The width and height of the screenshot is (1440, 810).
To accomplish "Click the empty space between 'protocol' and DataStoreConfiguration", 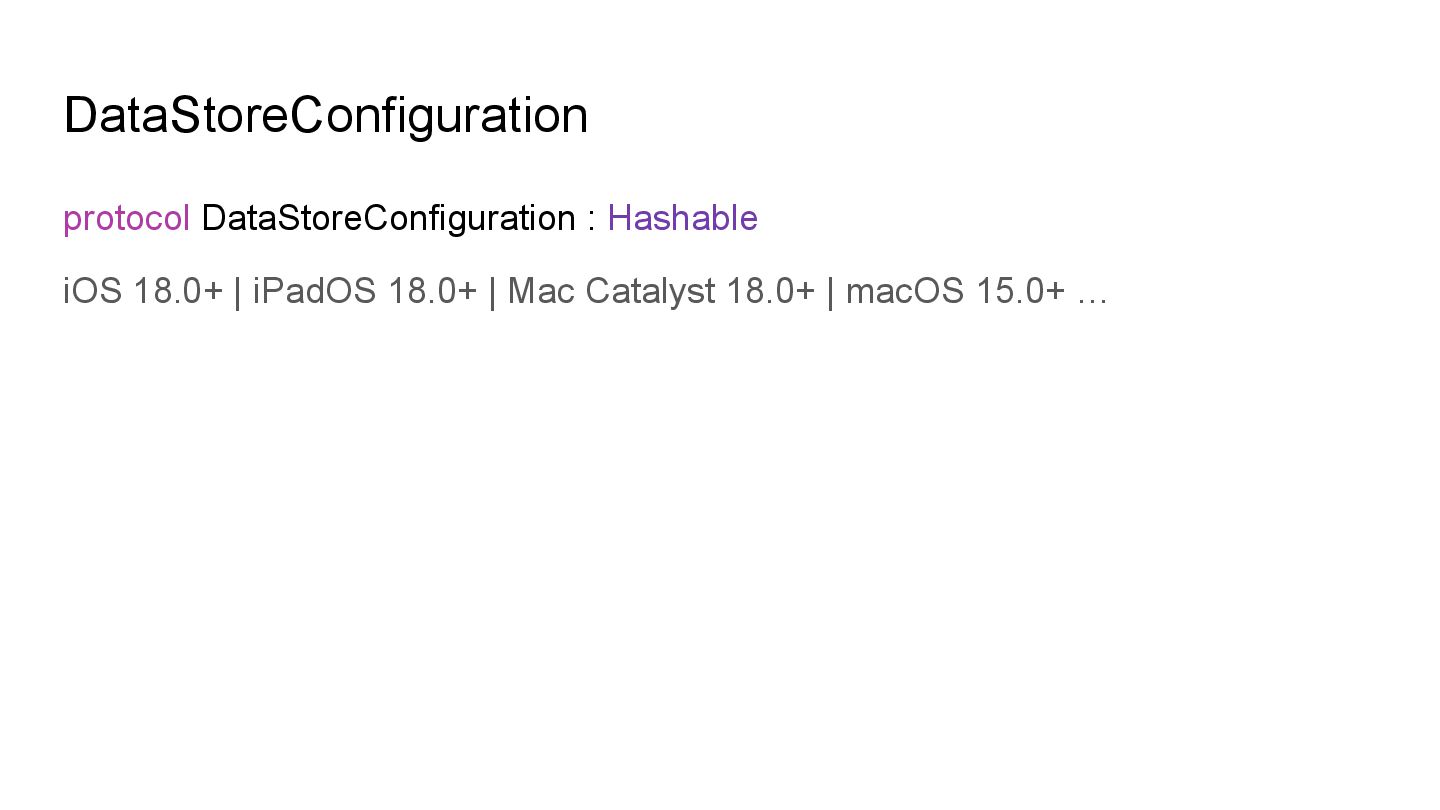I will 196,218.
